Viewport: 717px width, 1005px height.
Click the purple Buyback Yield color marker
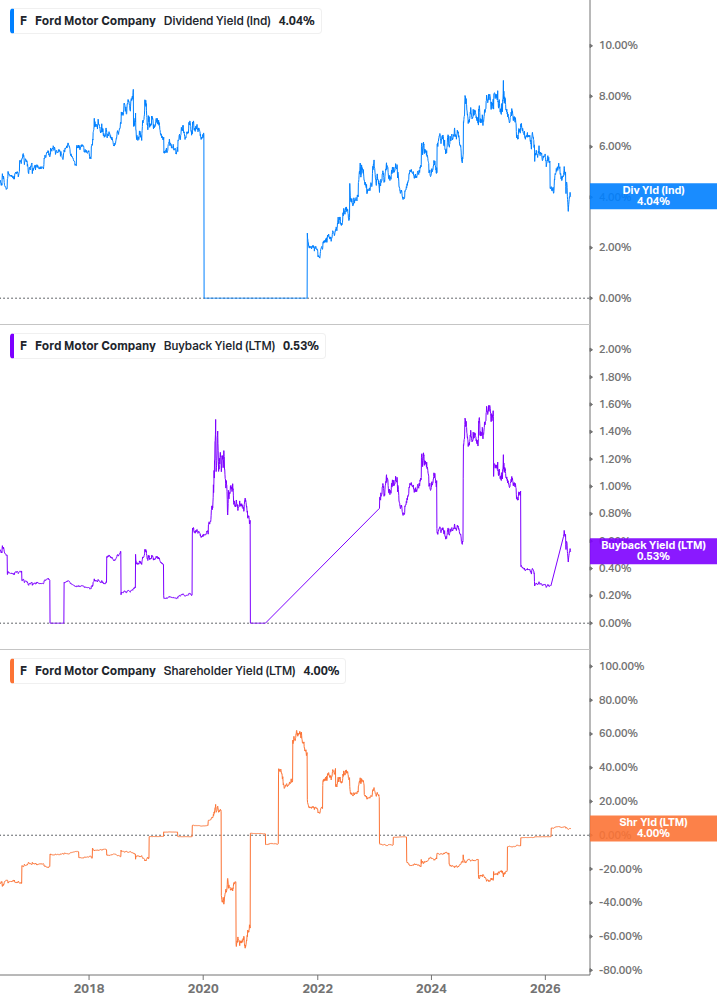12,346
